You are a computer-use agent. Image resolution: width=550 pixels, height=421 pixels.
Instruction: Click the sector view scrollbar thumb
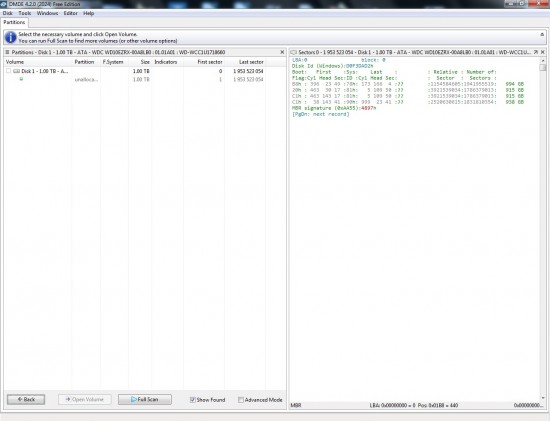click(543, 67)
